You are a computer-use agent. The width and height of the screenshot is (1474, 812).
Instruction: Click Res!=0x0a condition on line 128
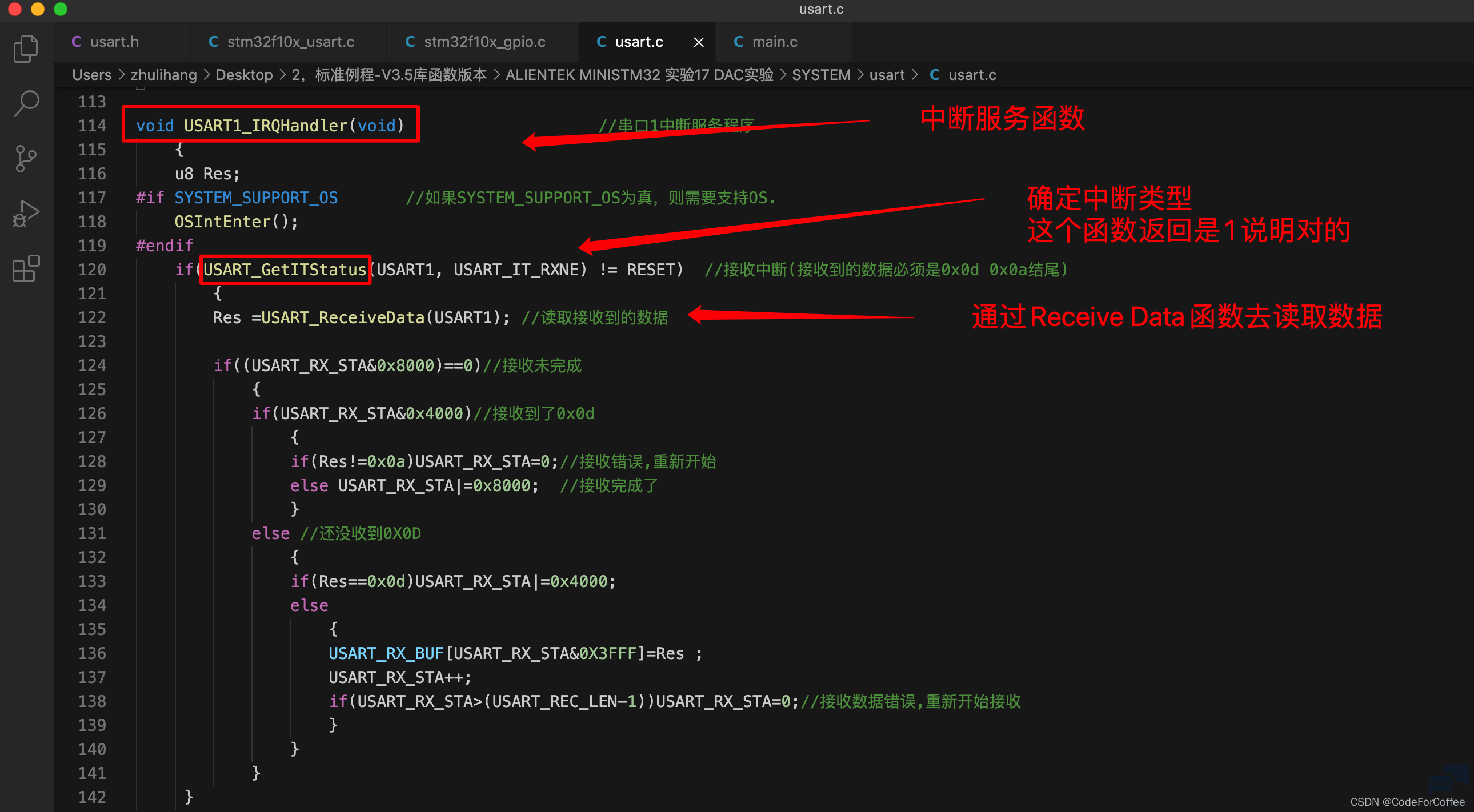point(362,461)
